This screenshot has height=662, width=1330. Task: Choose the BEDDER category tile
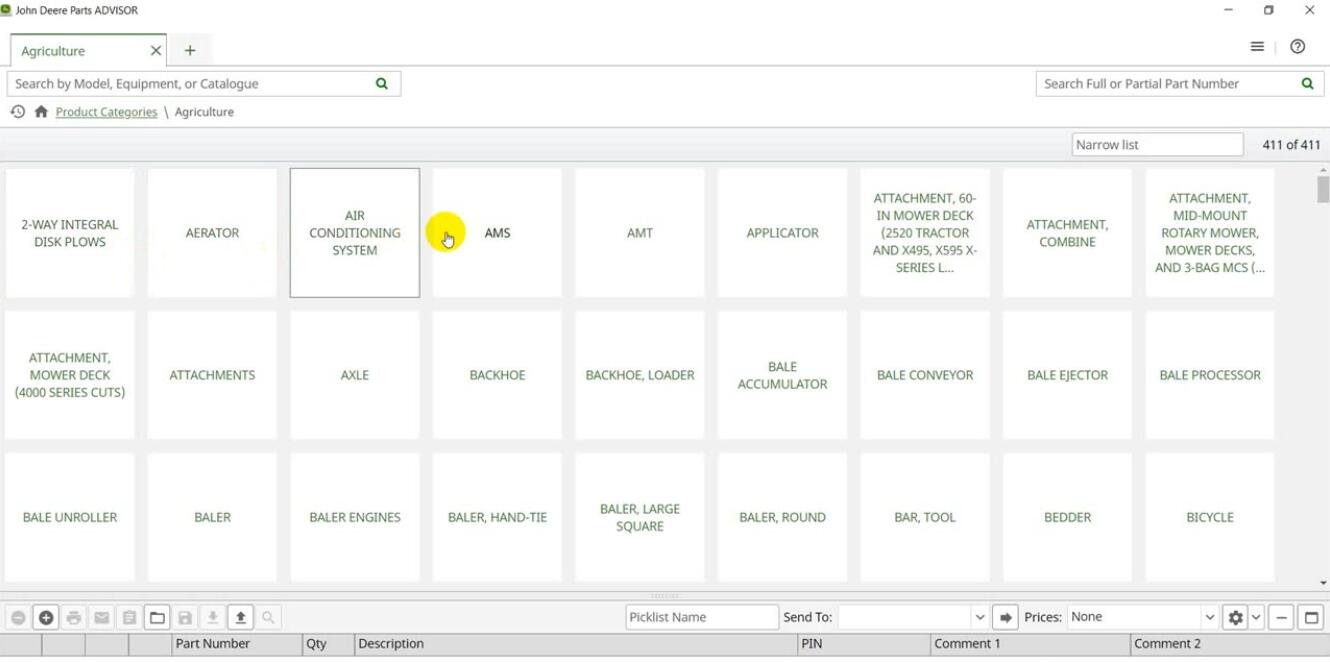click(1067, 517)
